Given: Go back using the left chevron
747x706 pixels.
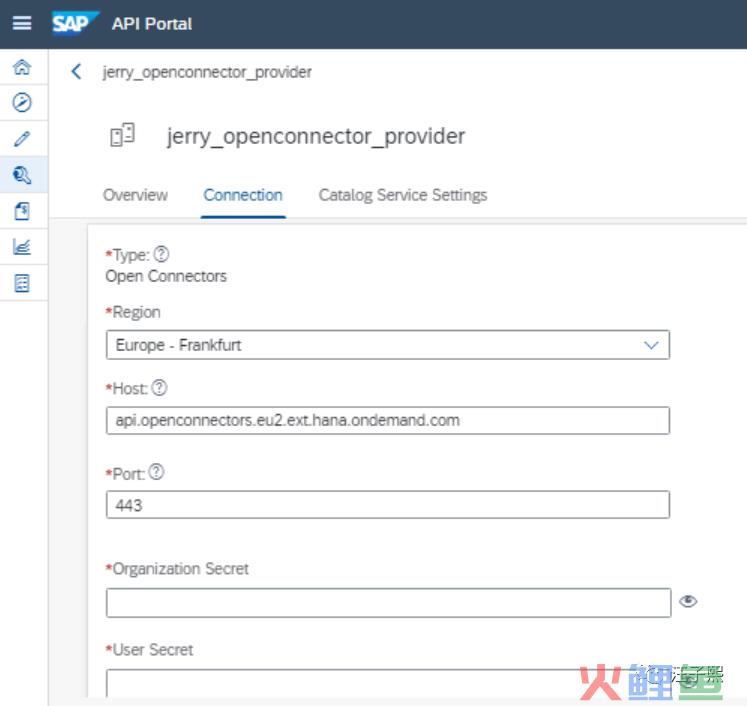Looking at the screenshot, I should 77,72.
